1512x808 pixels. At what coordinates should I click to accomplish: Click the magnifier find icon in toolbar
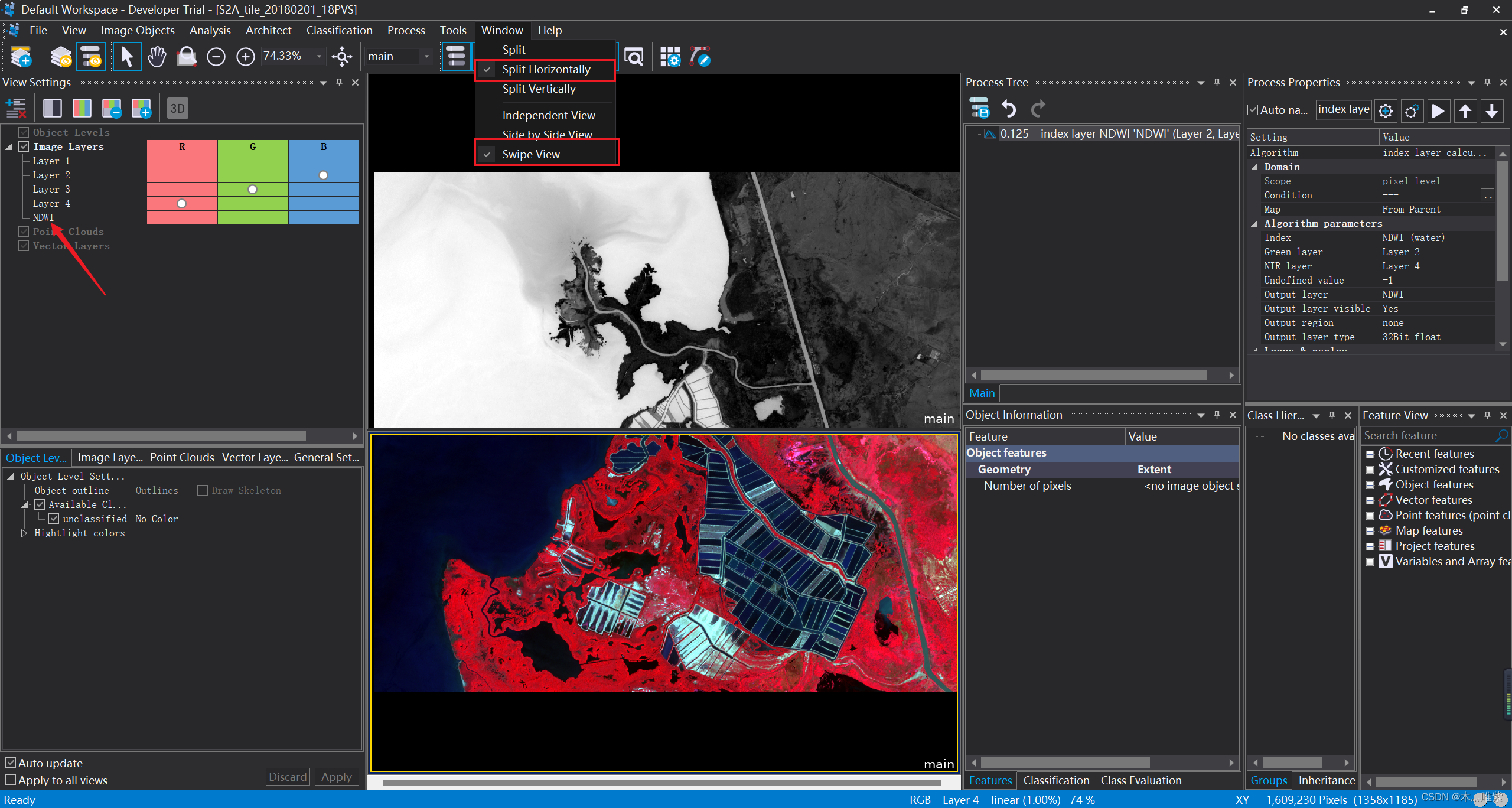634,57
